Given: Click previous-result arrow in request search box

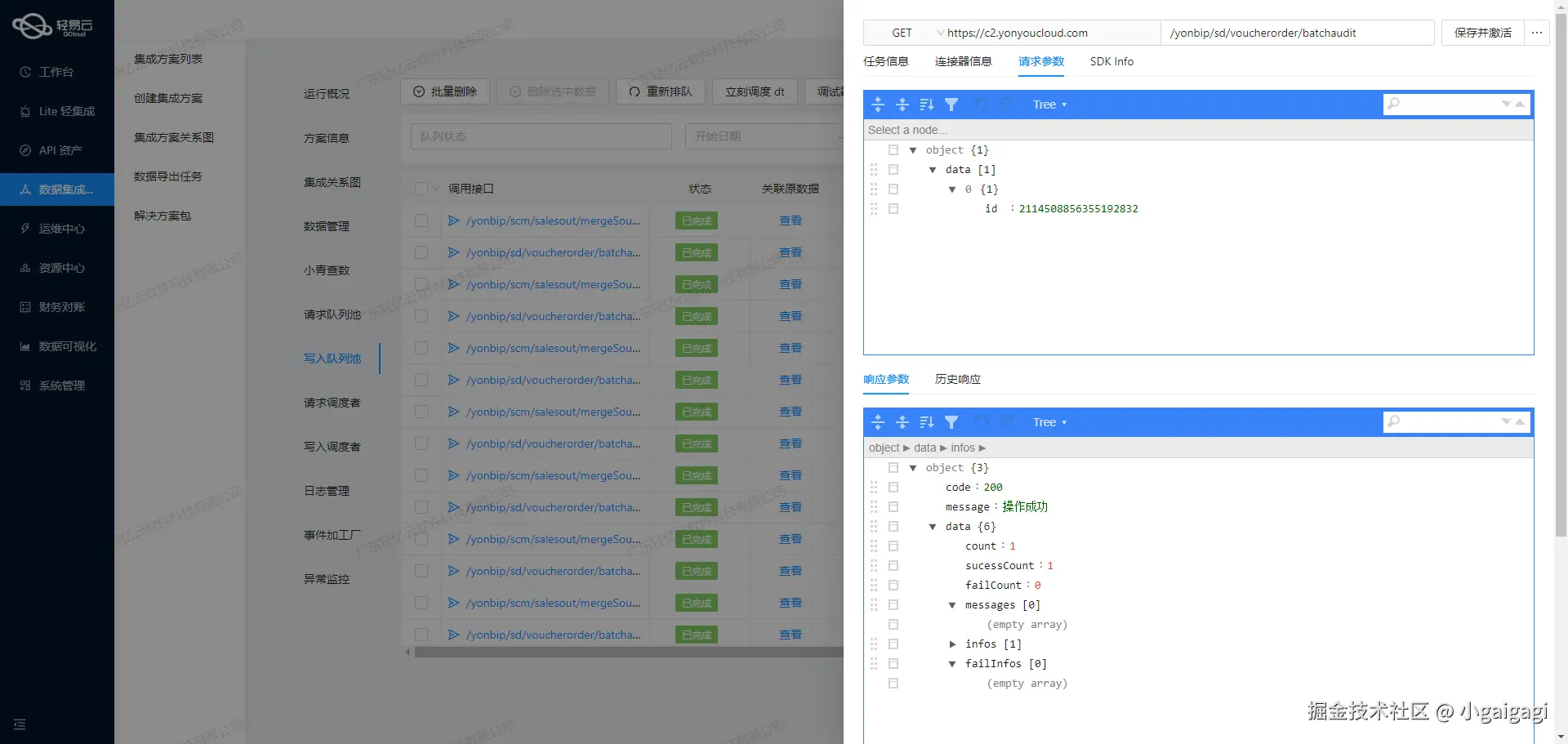Looking at the screenshot, I should pos(1520,105).
